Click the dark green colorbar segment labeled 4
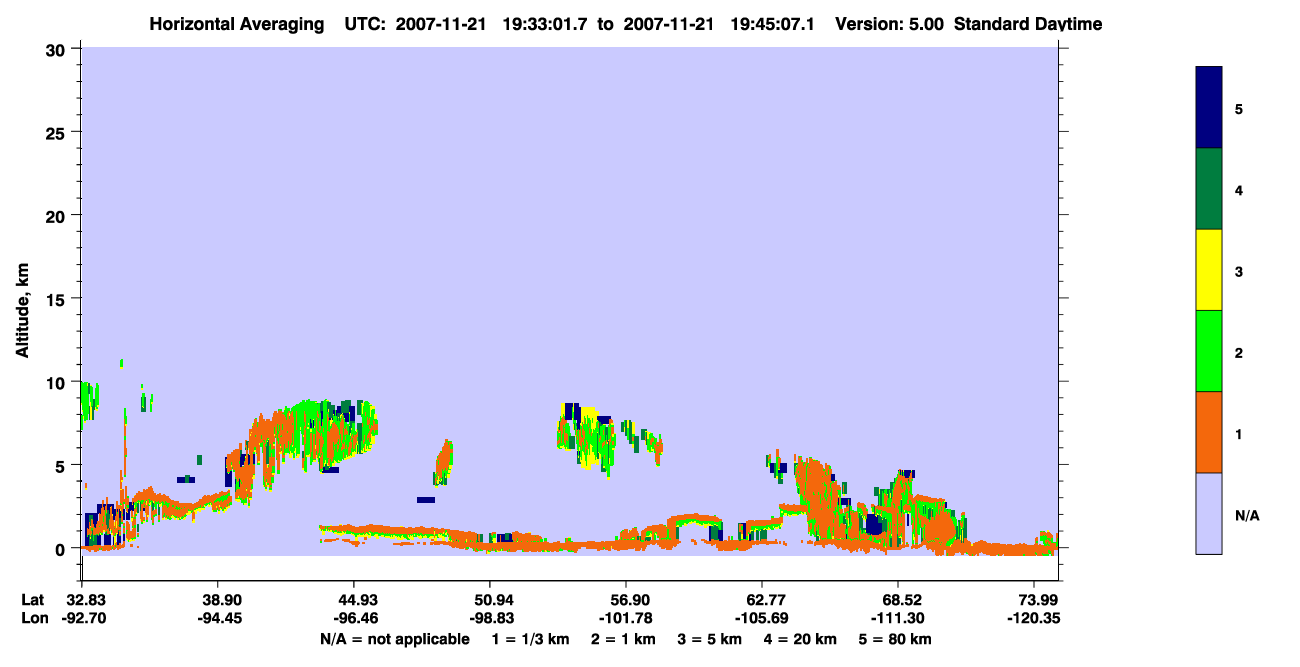The image size is (1300, 667). tap(1209, 189)
